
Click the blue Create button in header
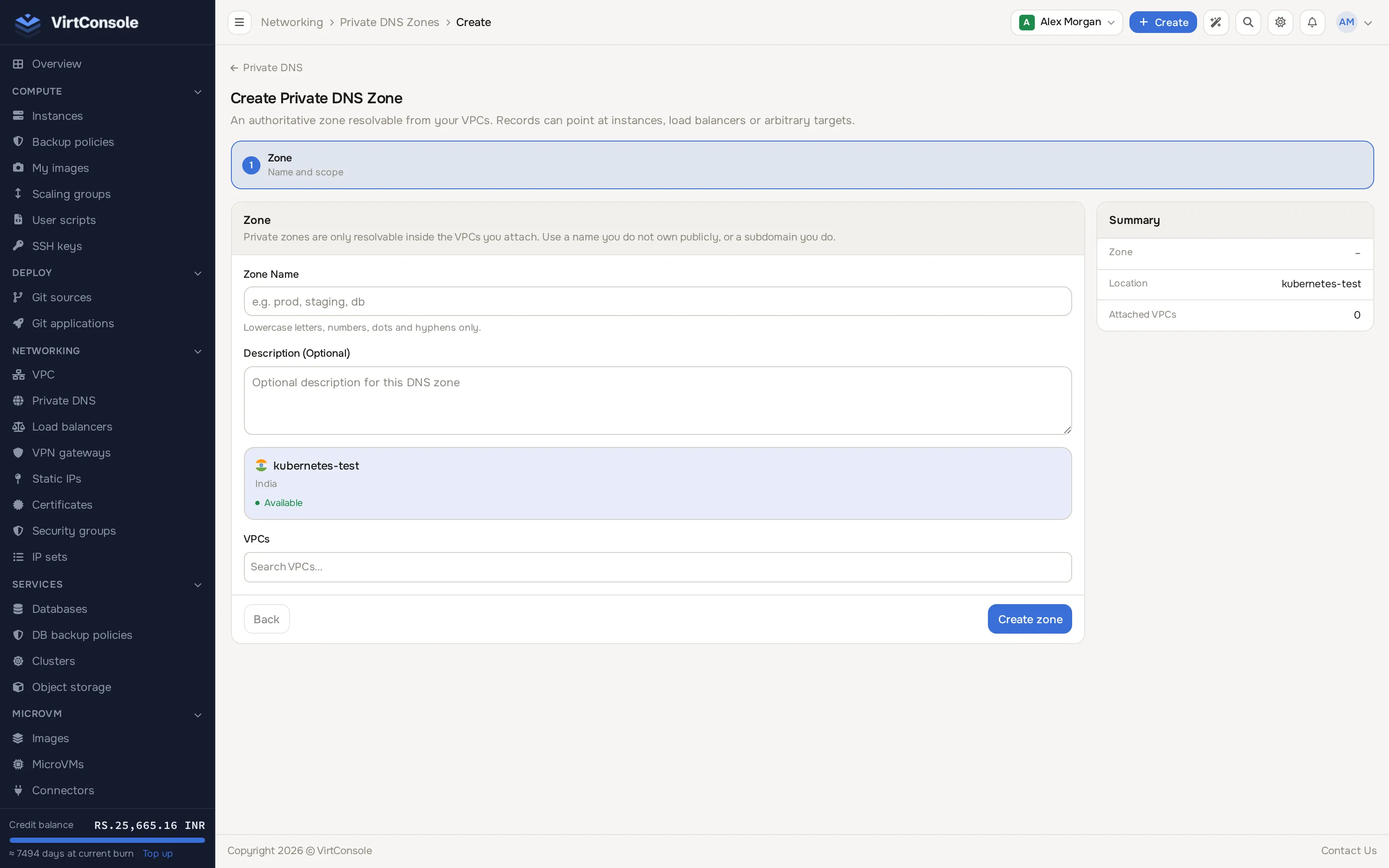tap(1163, 23)
